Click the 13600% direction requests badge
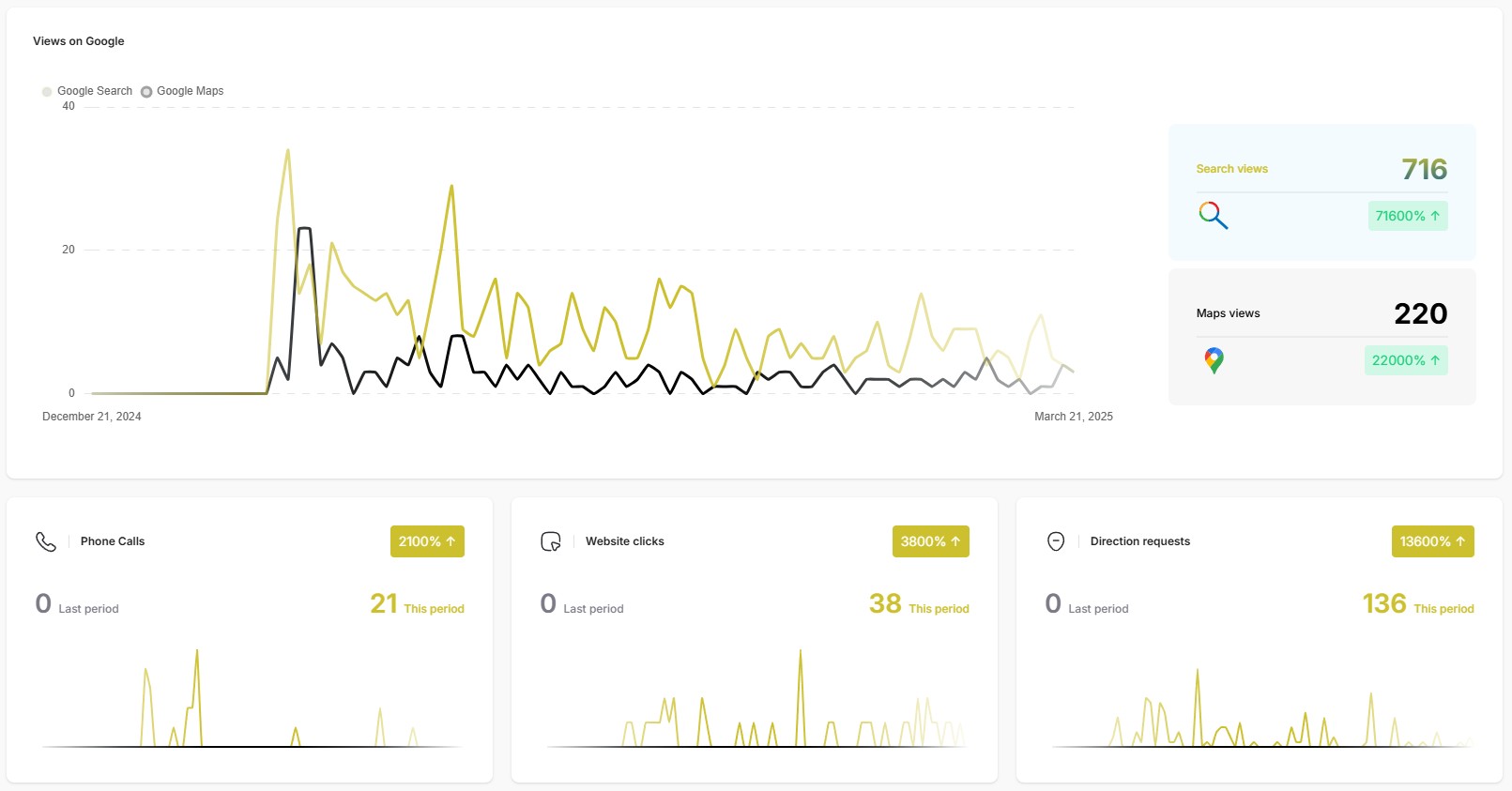The image size is (1512, 791). tap(1432, 541)
